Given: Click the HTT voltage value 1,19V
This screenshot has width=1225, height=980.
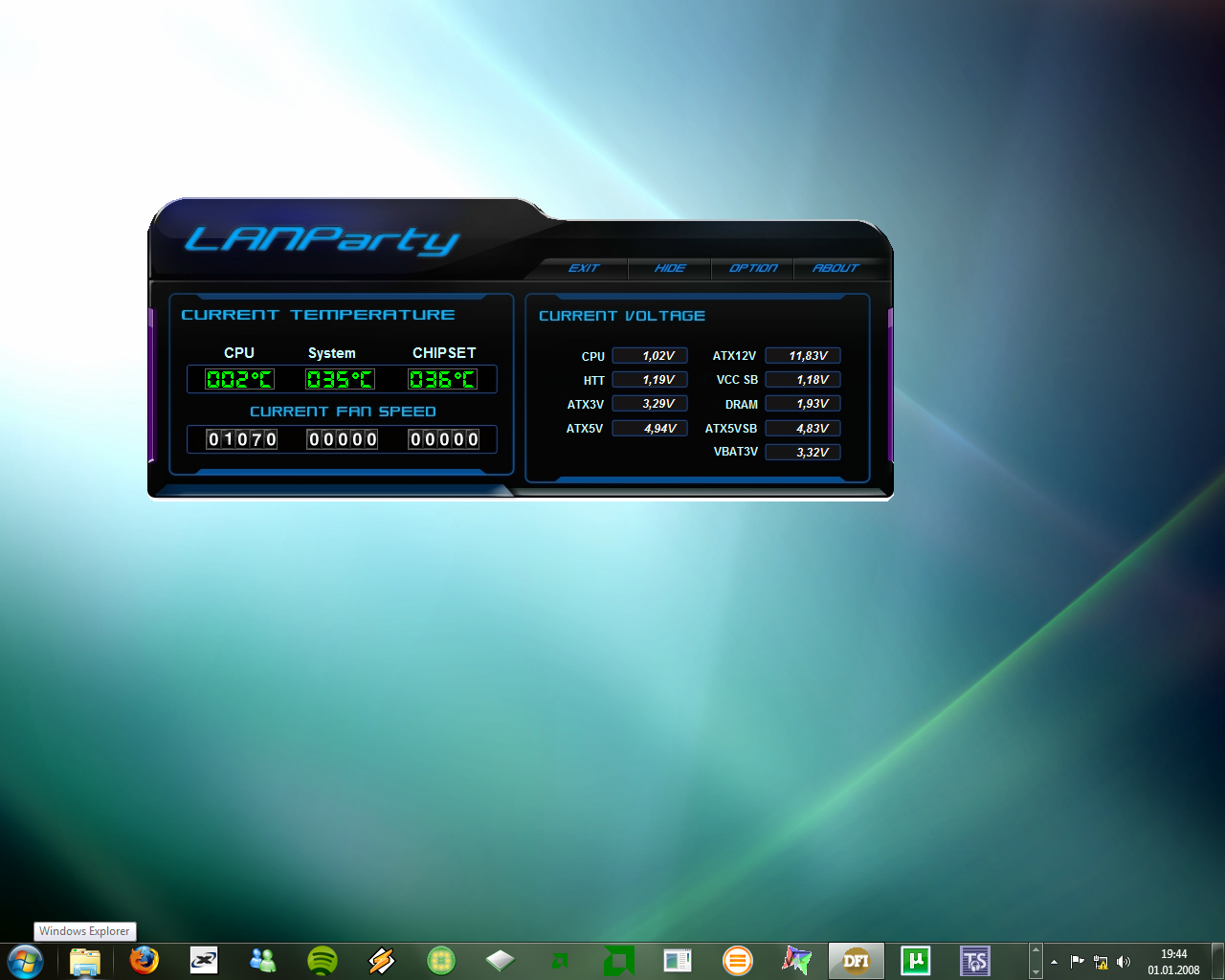Looking at the screenshot, I should 650,380.
